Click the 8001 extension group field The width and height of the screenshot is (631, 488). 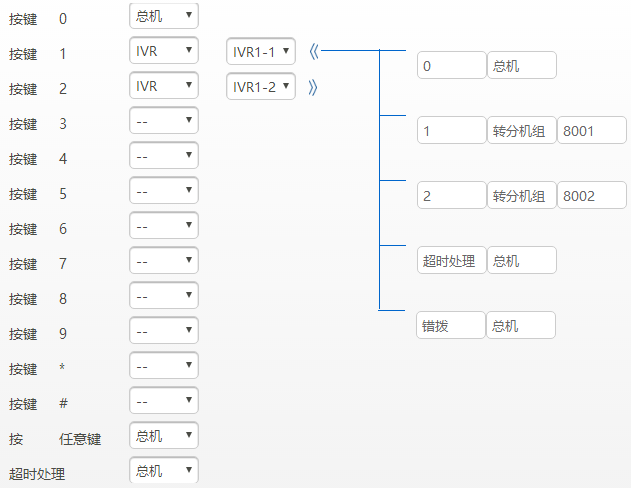point(591,131)
